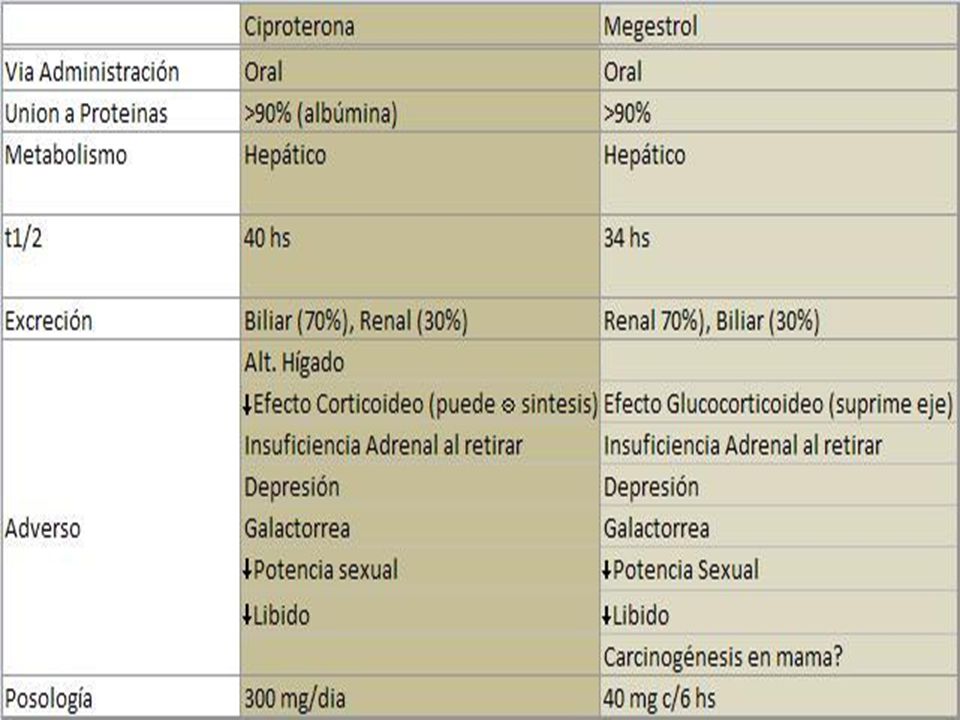Click the Biliar (70%), Renal (30%) cell
The width and height of the screenshot is (960, 720).
pyautogui.click(x=420, y=320)
